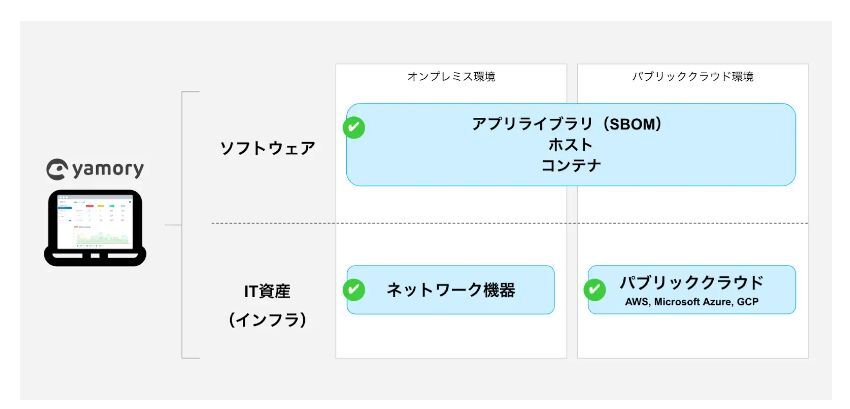This screenshot has width=850, height=409.
Task: Click the パブリッククラウド box title
Action: [x=692, y=282]
